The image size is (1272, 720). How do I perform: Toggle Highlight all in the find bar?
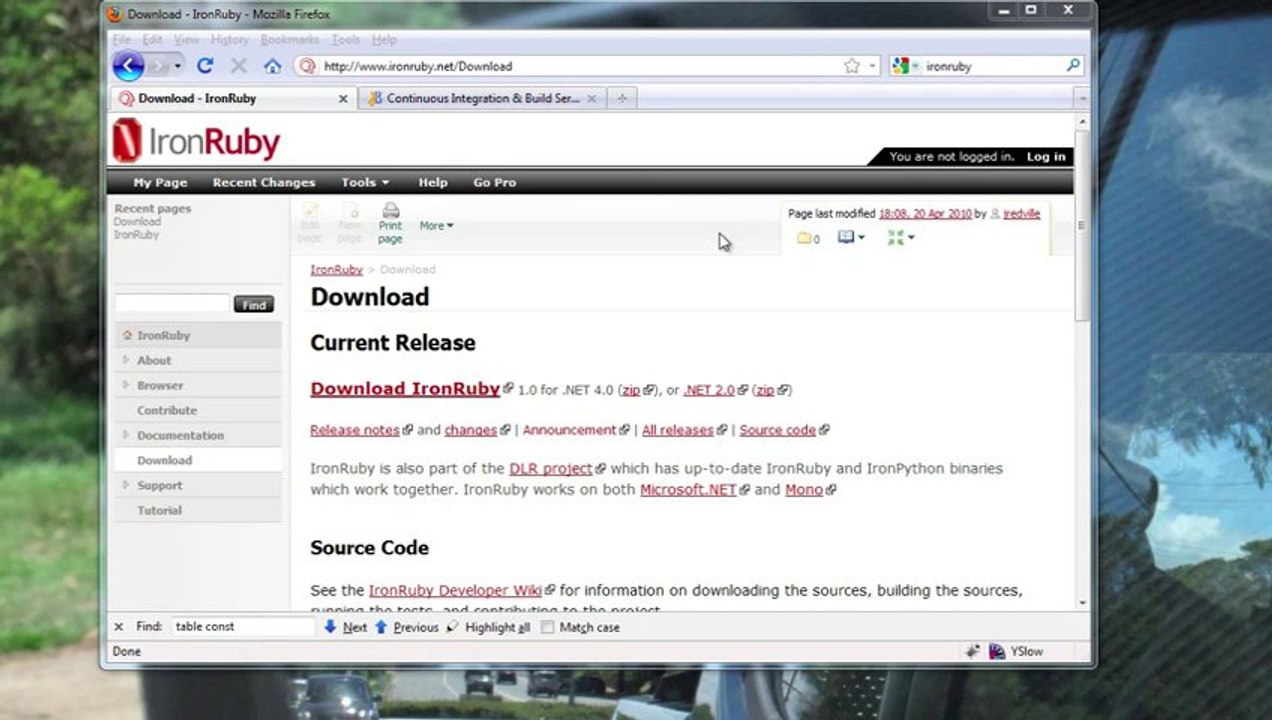(488, 627)
